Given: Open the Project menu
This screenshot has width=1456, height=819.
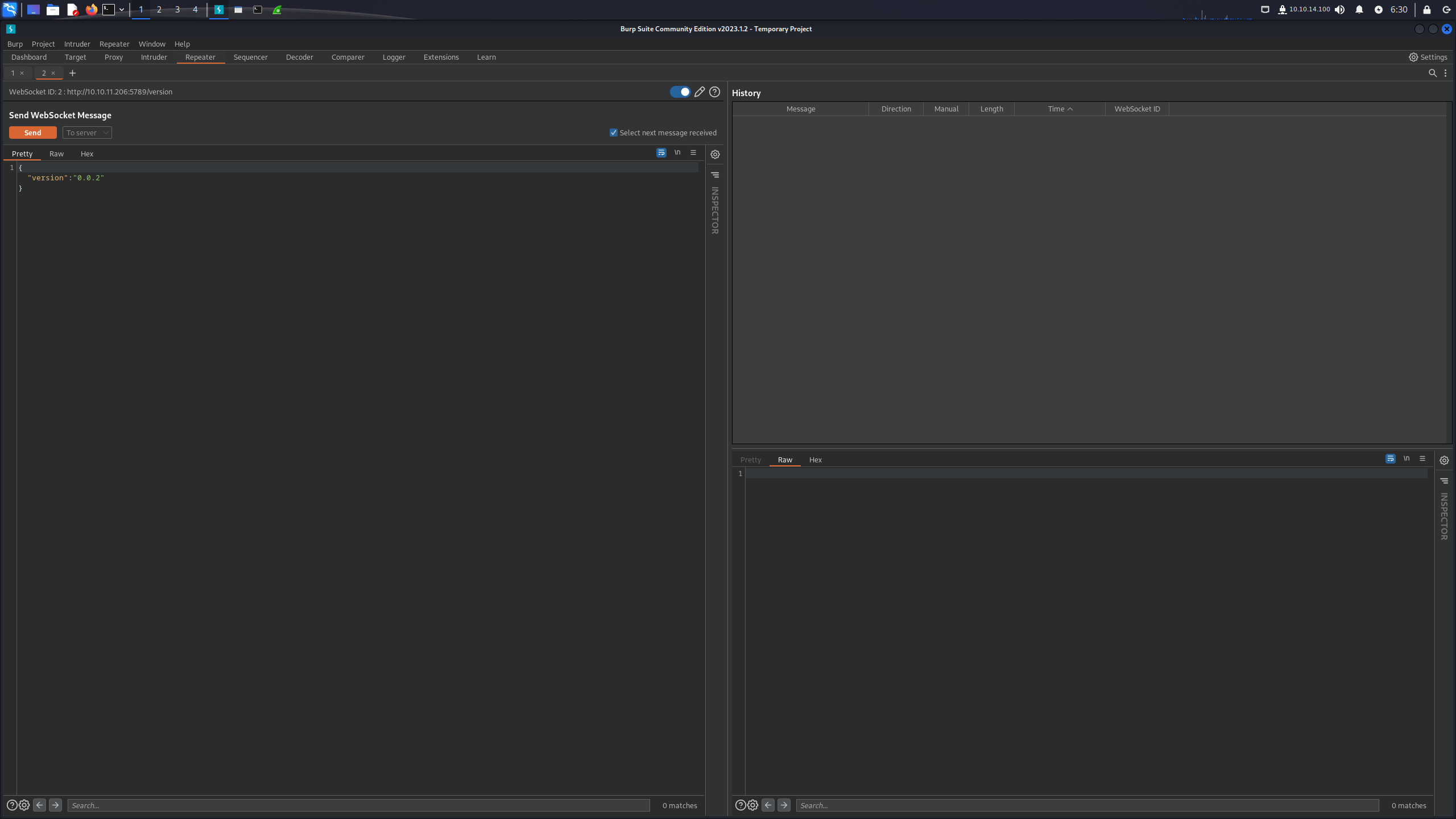Looking at the screenshot, I should pyautogui.click(x=43, y=44).
